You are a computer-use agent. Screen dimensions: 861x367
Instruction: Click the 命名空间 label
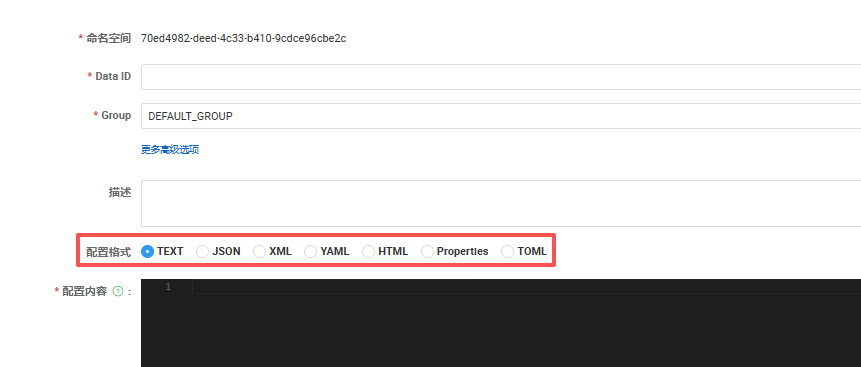coord(108,38)
